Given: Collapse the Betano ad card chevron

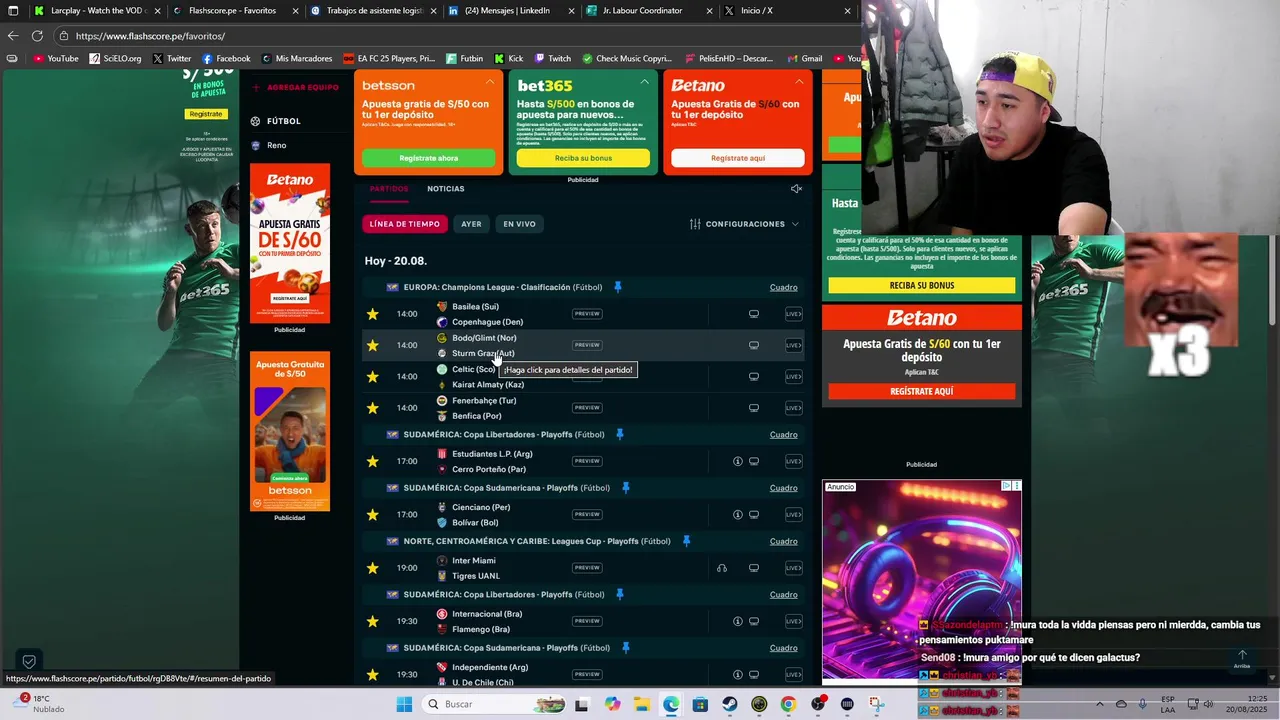Looking at the screenshot, I should pos(799,83).
